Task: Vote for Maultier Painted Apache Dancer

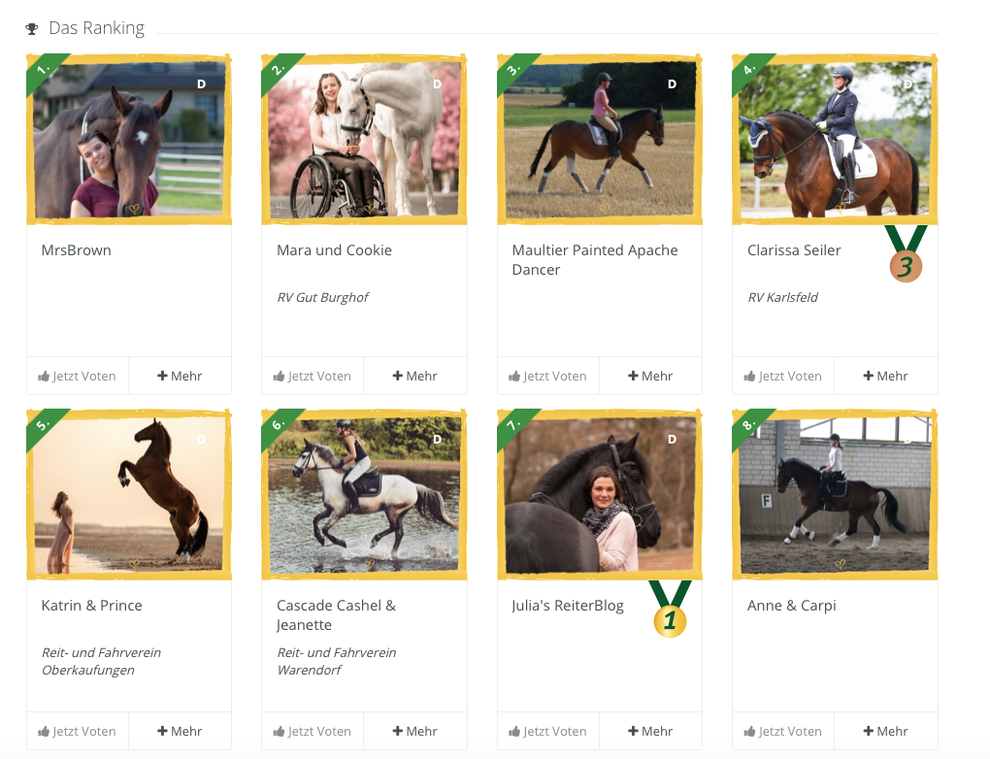Action: point(548,376)
